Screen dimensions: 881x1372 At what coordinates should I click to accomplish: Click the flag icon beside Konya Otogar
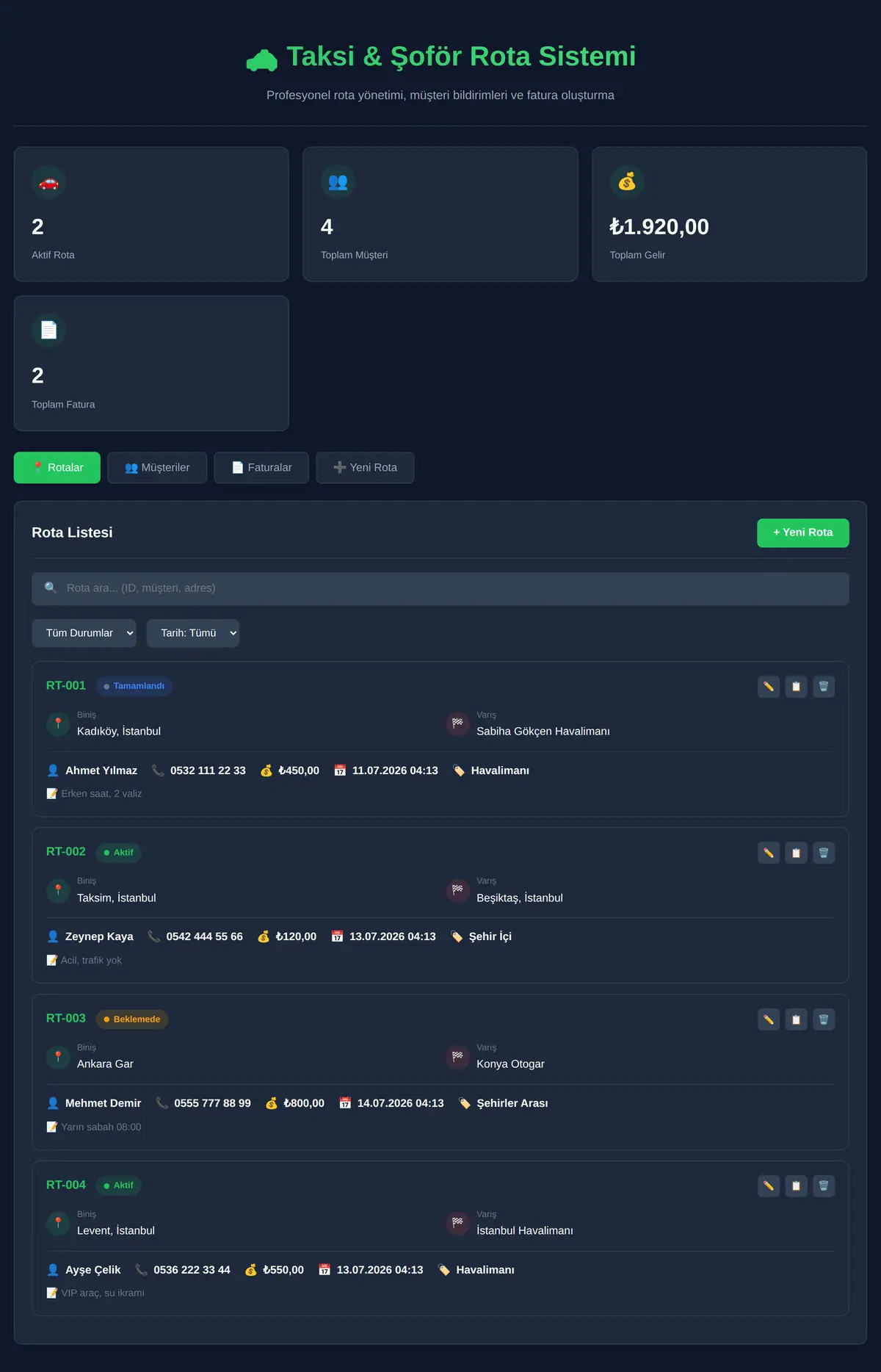pos(457,1057)
